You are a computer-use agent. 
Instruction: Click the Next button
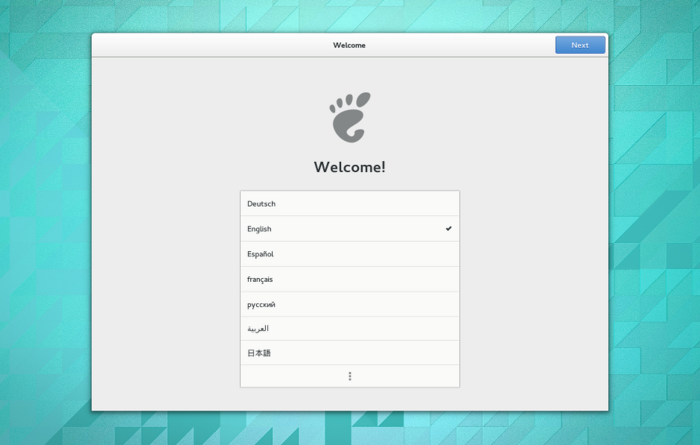coord(580,45)
